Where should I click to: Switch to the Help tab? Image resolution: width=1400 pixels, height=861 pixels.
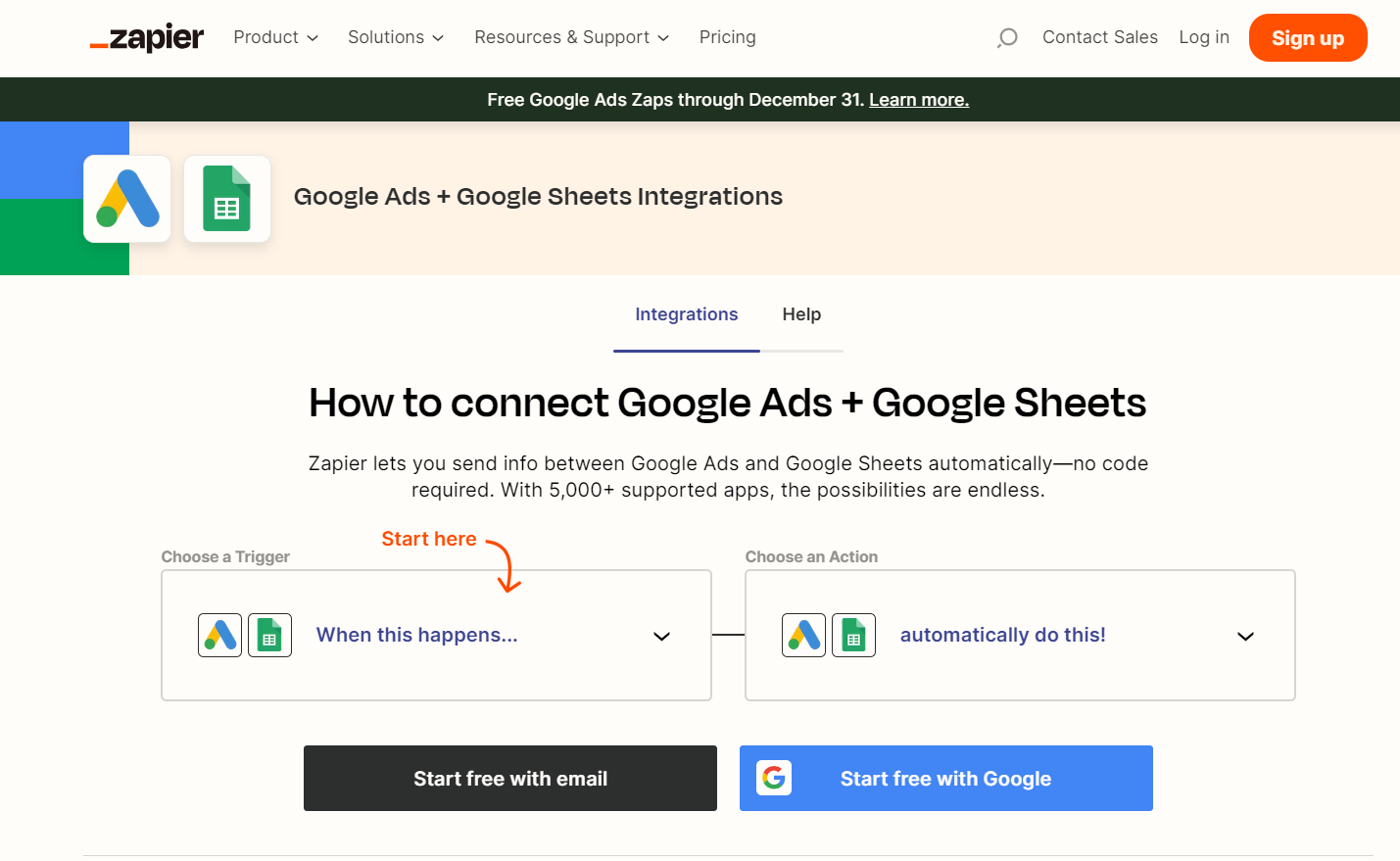point(801,314)
